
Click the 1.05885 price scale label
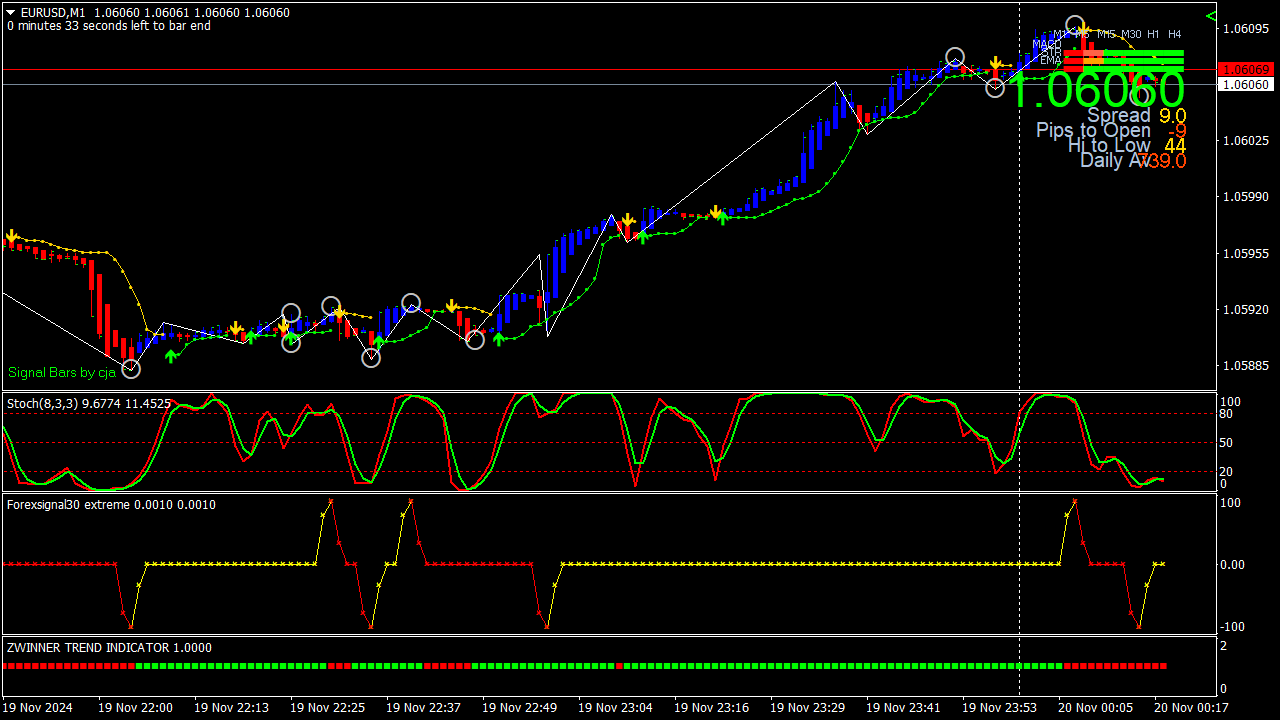[x=1247, y=367]
